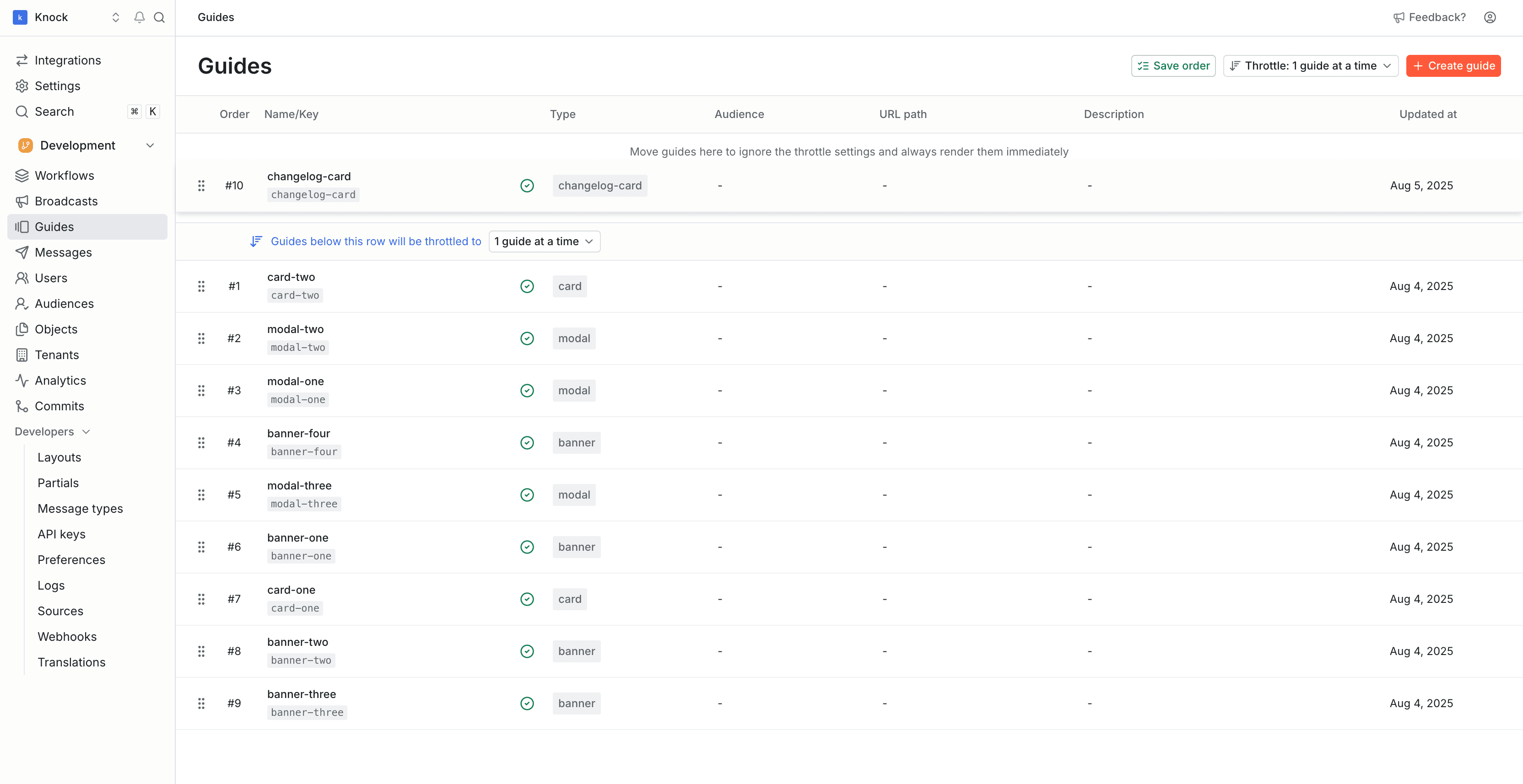Viewport: 1523px width, 784px height.
Task: Collapse the Development environment selector
Action: coord(150,145)
